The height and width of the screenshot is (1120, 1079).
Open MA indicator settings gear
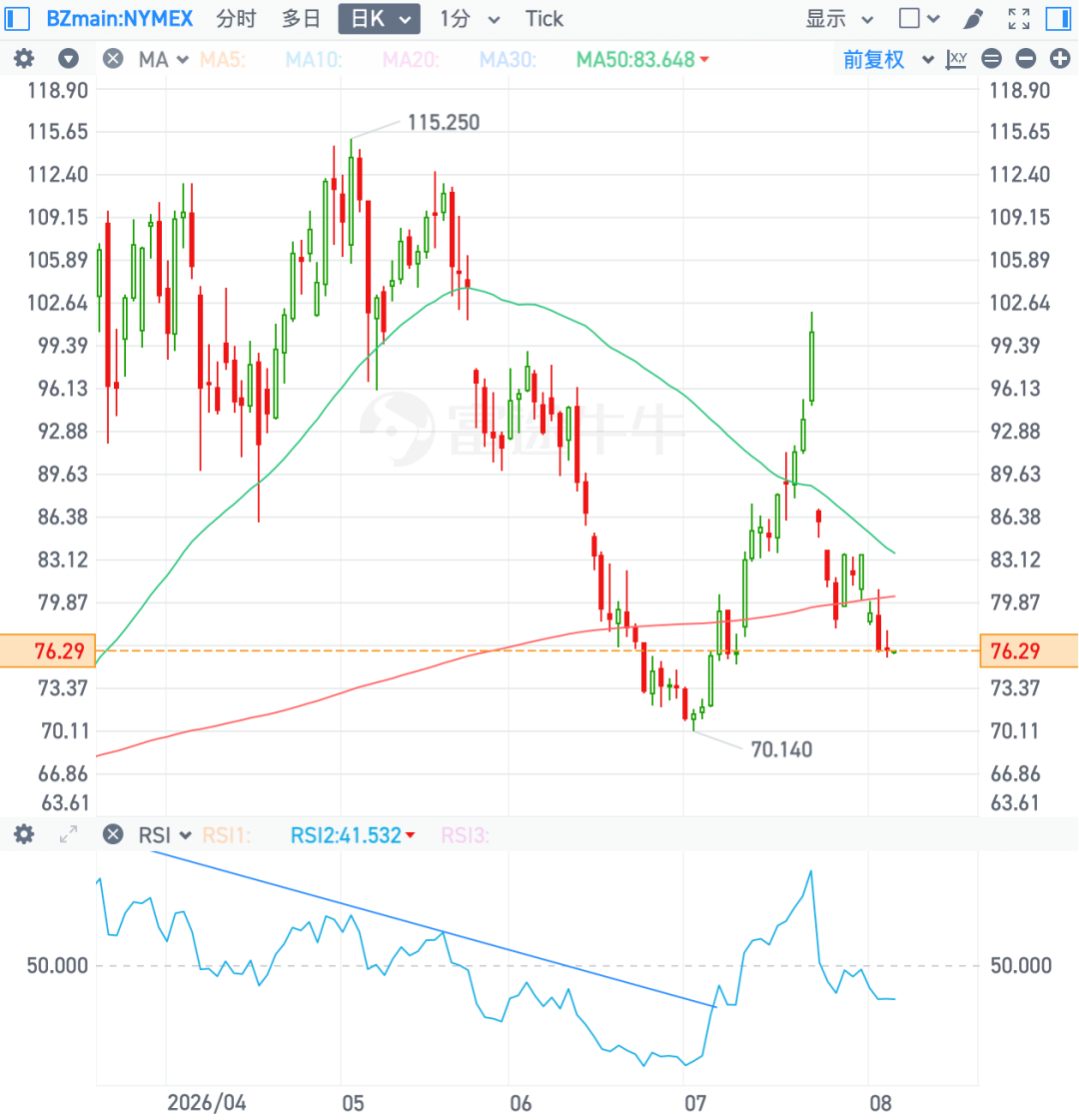tap(24, 59)
